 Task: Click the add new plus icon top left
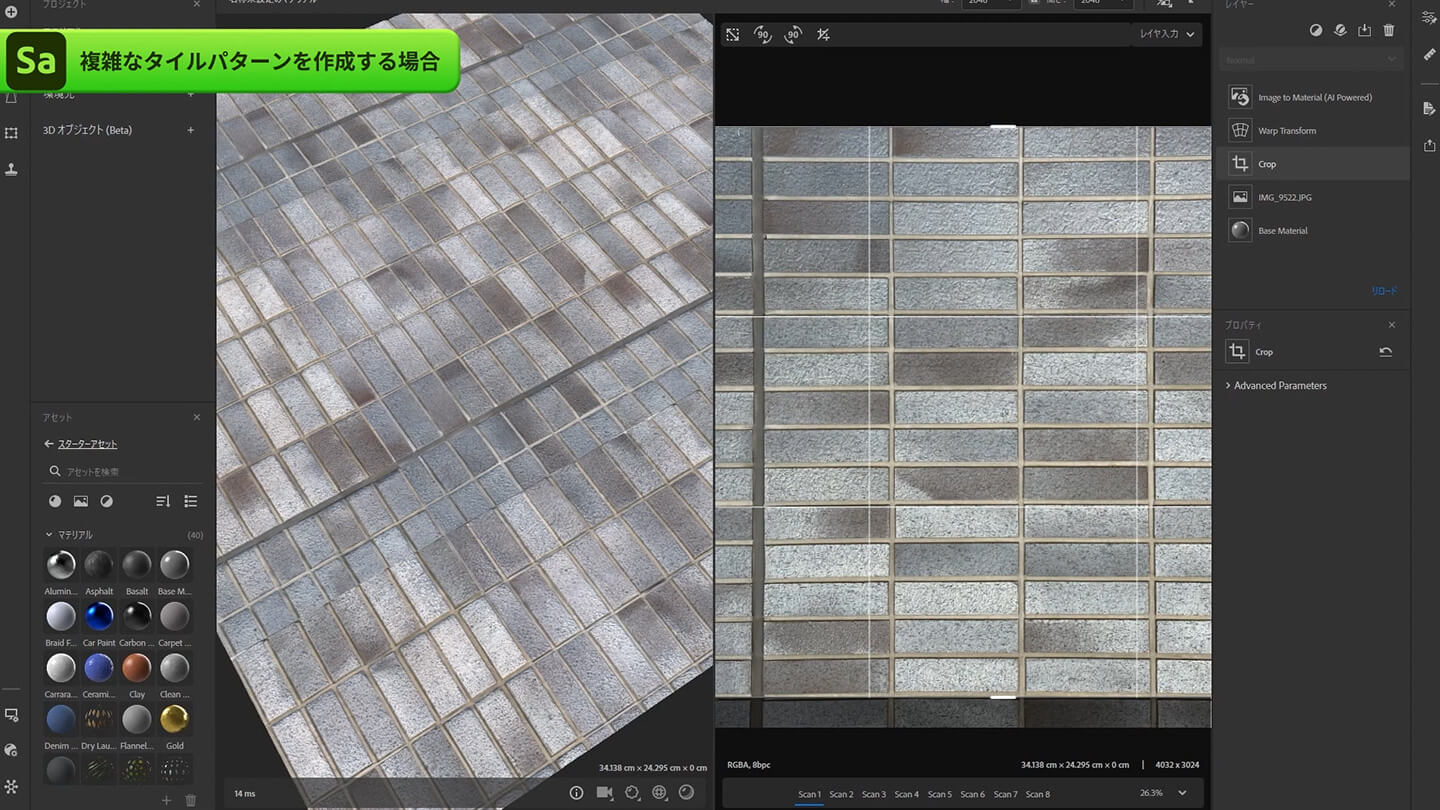pos(12,12)
